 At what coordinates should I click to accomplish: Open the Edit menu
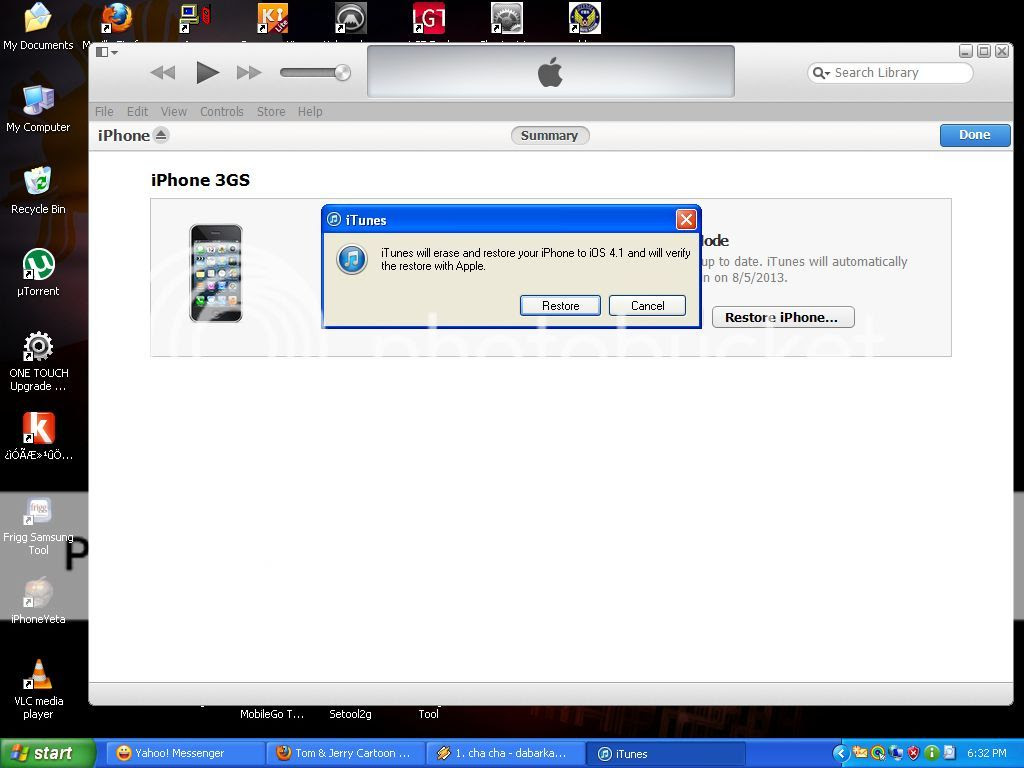137,112
